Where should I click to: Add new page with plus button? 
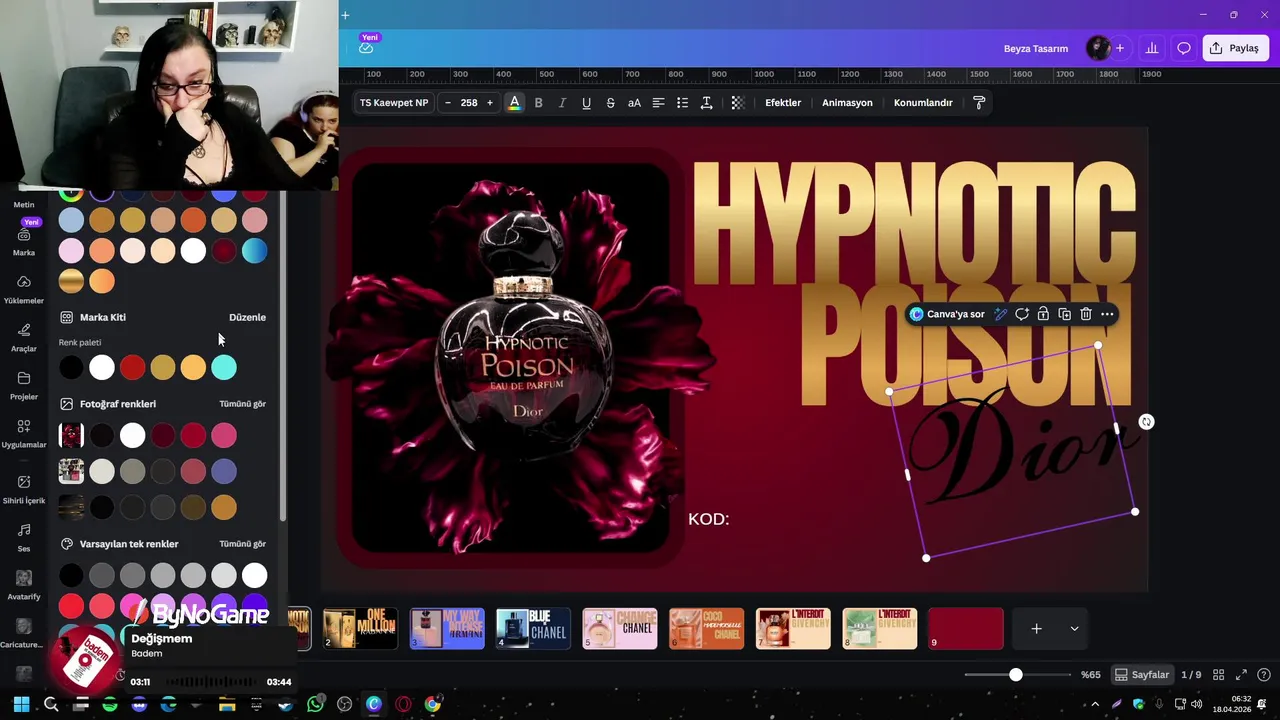(1037, 629)
